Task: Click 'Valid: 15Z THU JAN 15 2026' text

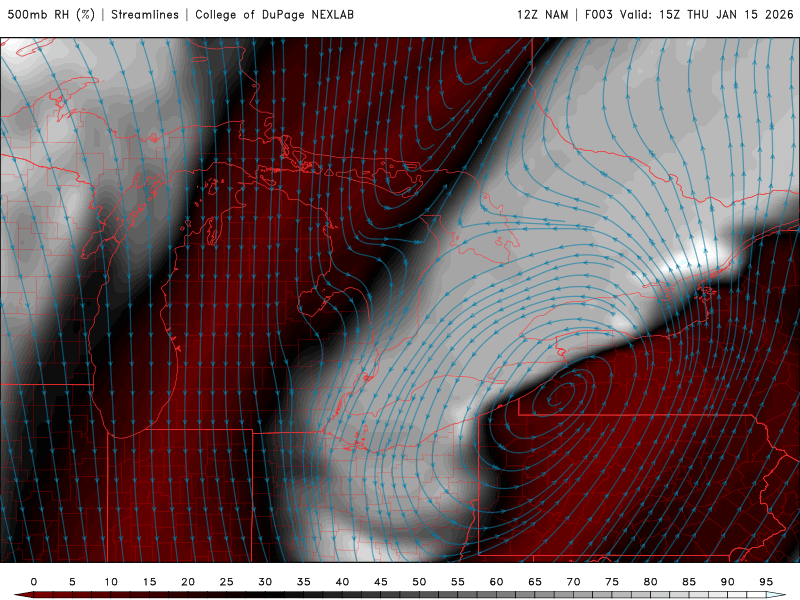Action: 707,15
